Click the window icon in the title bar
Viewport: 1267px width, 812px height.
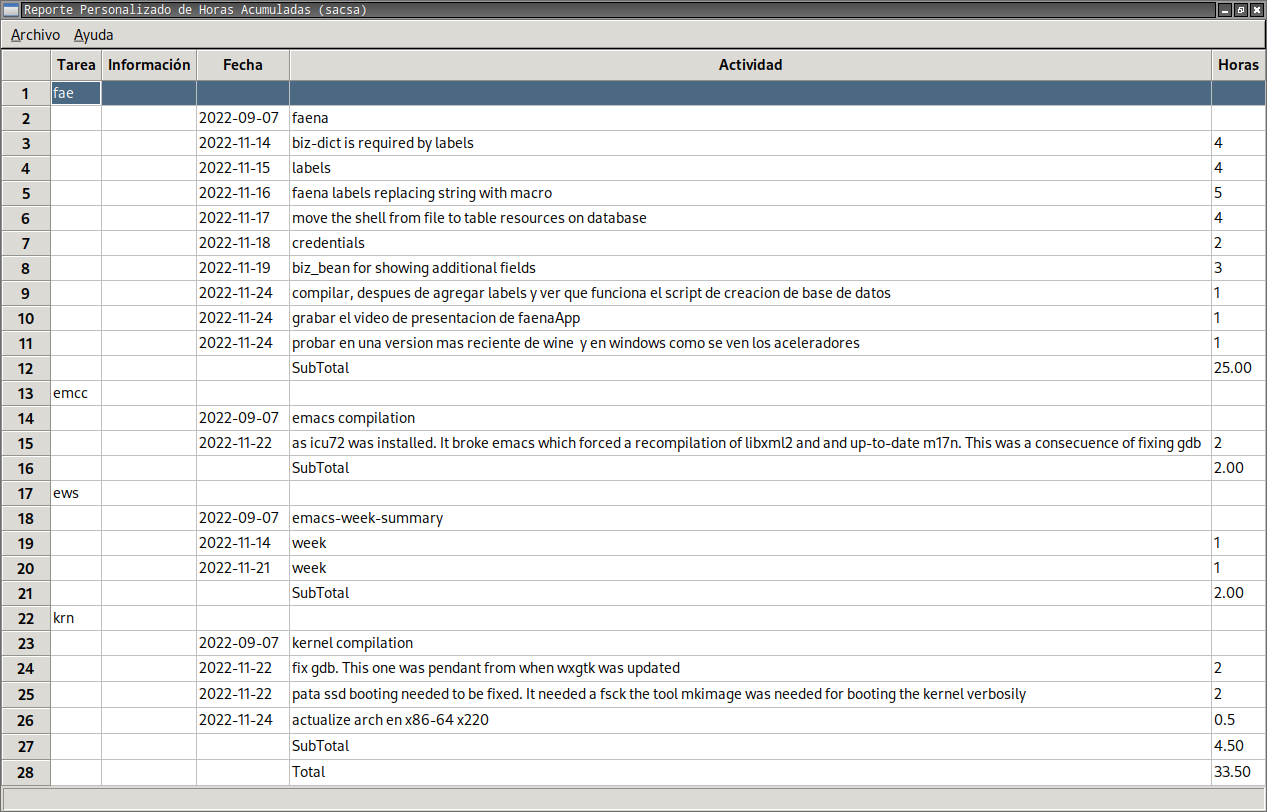pos(11,10)
